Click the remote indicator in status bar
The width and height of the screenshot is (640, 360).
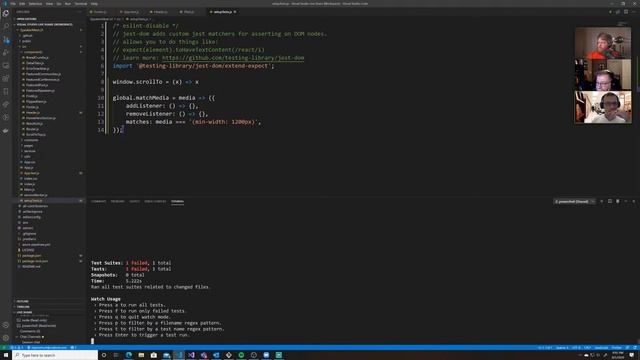[3, 348]
